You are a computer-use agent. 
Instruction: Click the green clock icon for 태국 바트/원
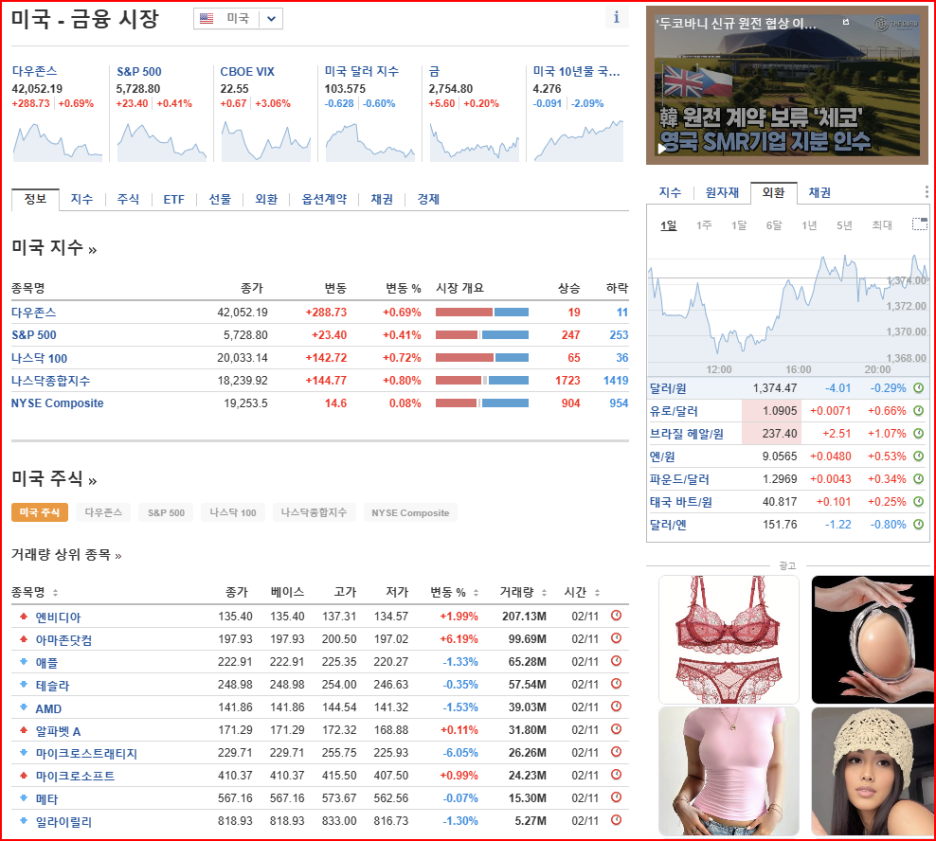click(x=919, y=501)
